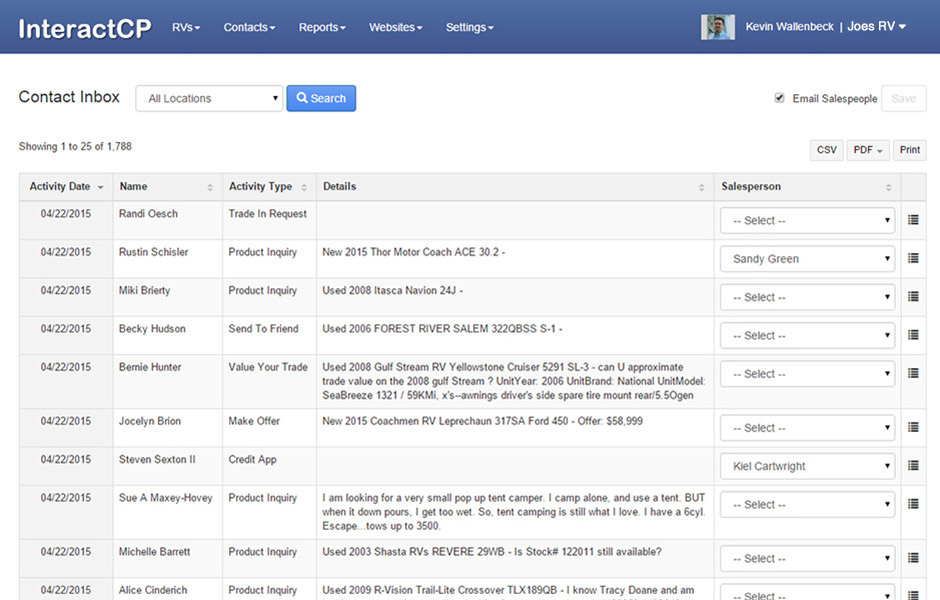Click the name Becky Hudson

pyautogui.click(x=152, y=328)
